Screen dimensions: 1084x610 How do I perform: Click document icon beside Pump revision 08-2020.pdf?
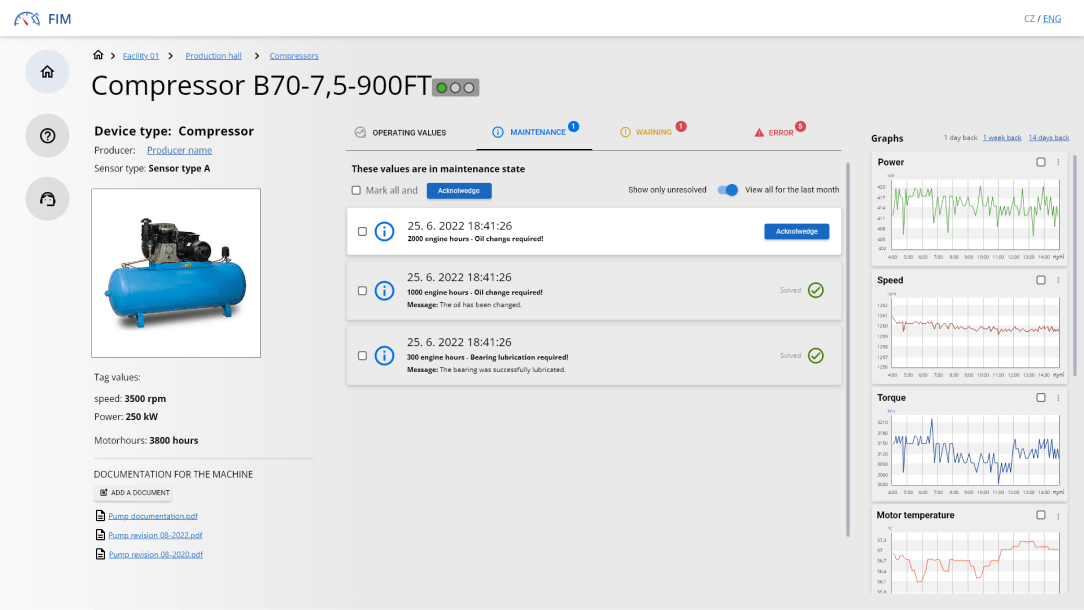[100, 554]
